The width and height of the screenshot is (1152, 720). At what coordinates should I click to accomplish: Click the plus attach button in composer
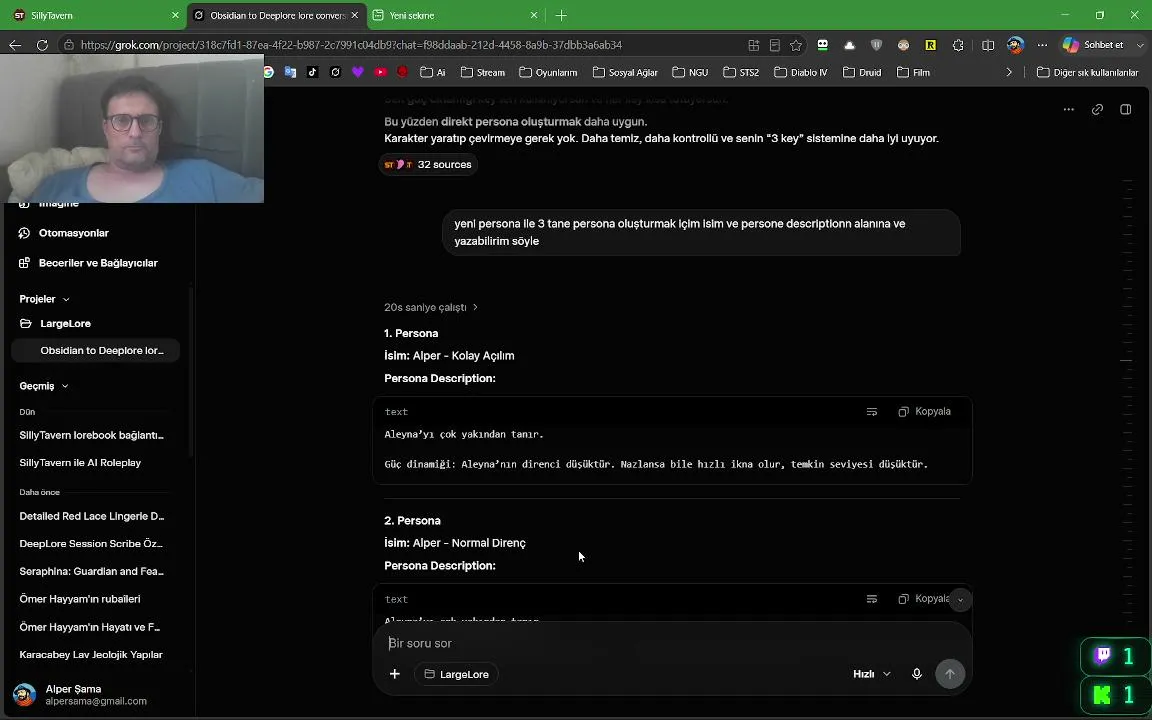pos(395,674)
